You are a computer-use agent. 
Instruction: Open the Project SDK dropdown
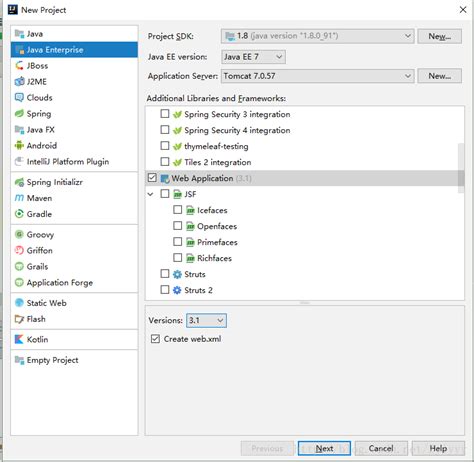317,36
